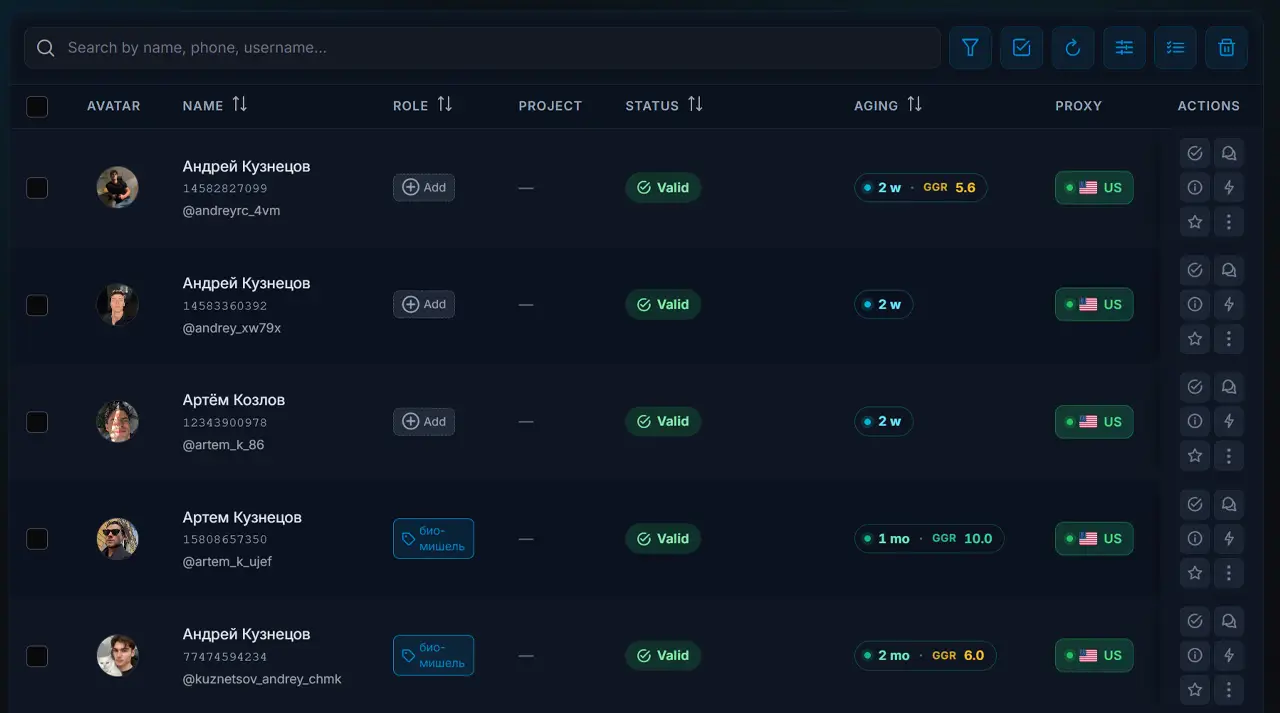Star the Артём Козлов account
1280x713 pixels.
pyautogui.click(x=1194, y=456)
